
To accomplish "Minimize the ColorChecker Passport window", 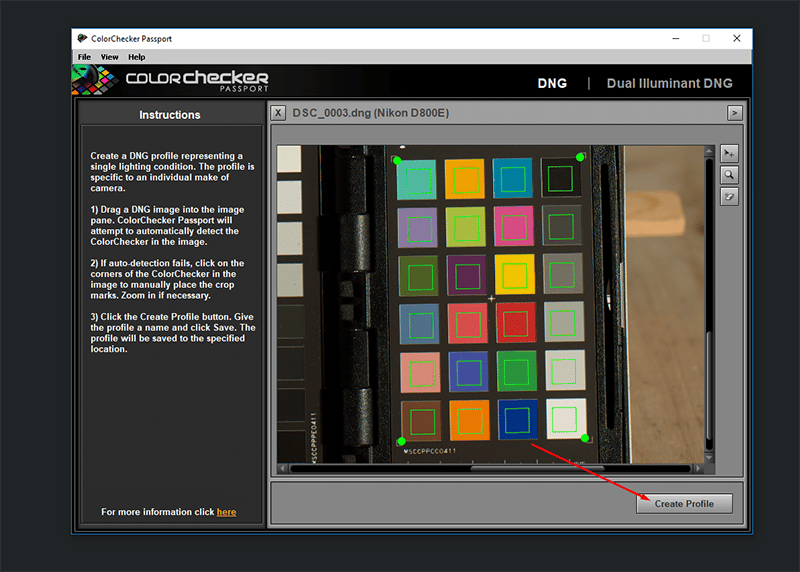I will (676, 38).
